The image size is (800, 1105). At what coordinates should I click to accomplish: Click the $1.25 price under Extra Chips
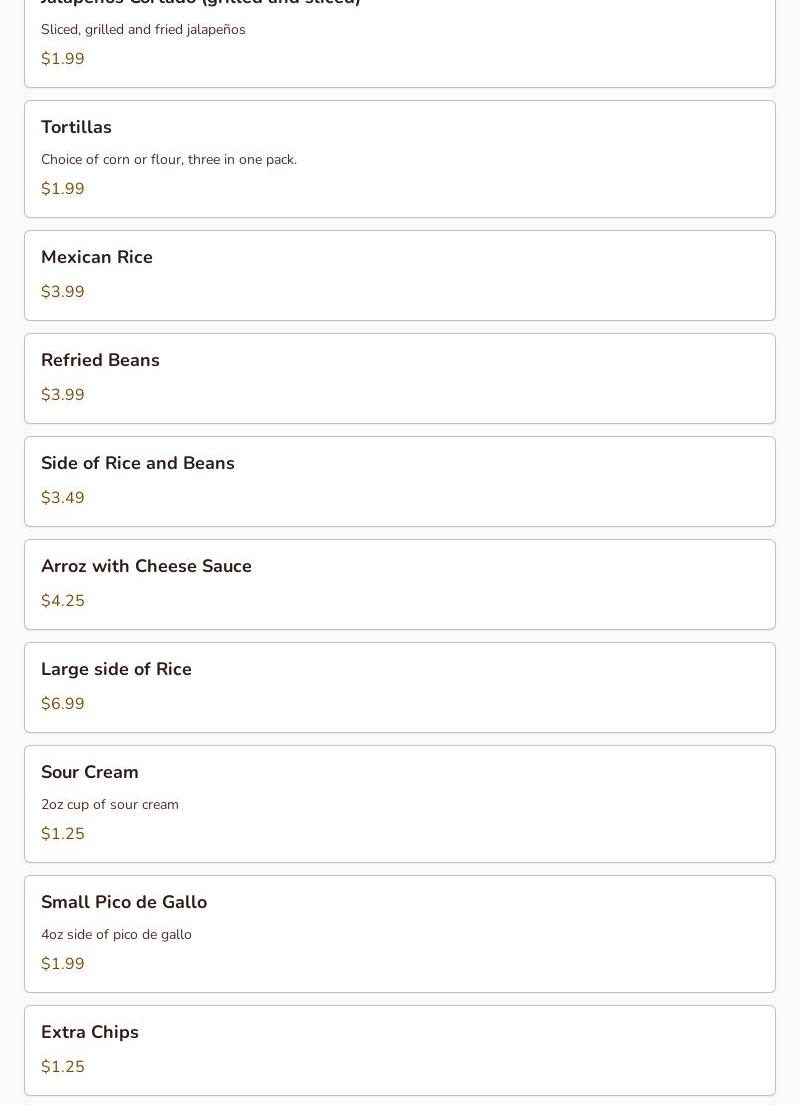point(63,1066)
